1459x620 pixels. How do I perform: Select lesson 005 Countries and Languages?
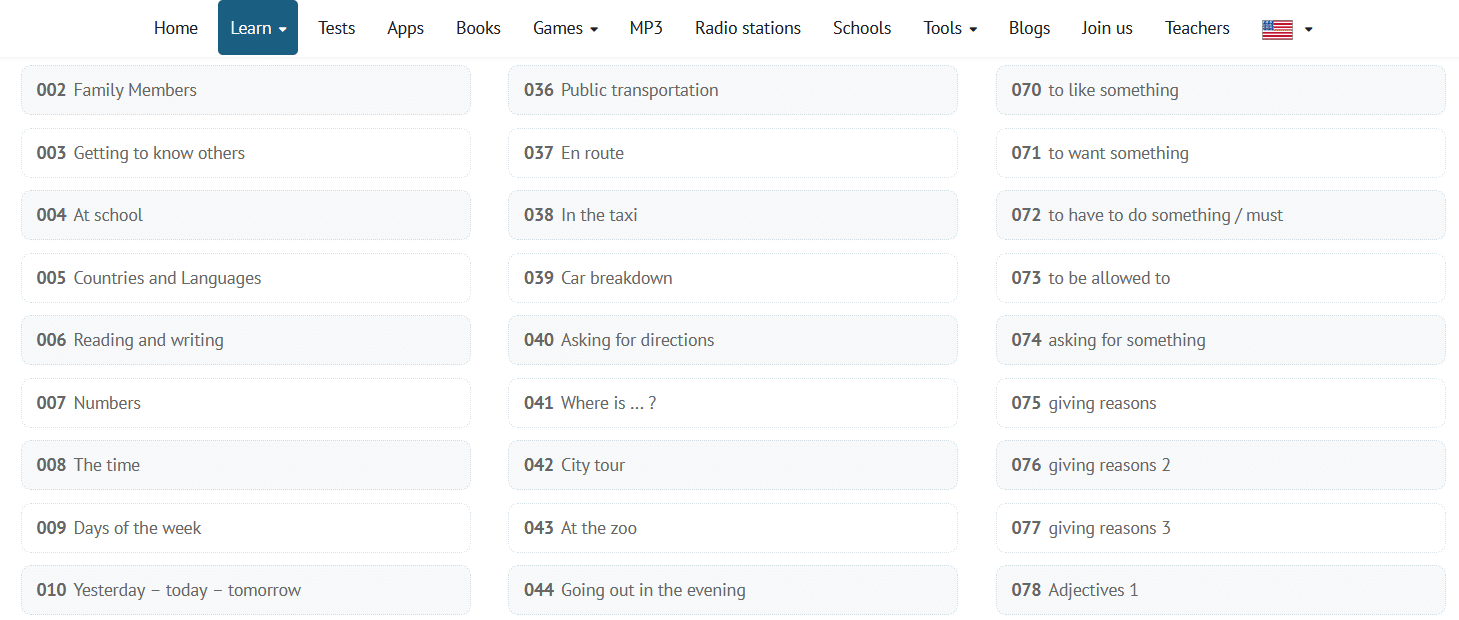click(245, 278)
